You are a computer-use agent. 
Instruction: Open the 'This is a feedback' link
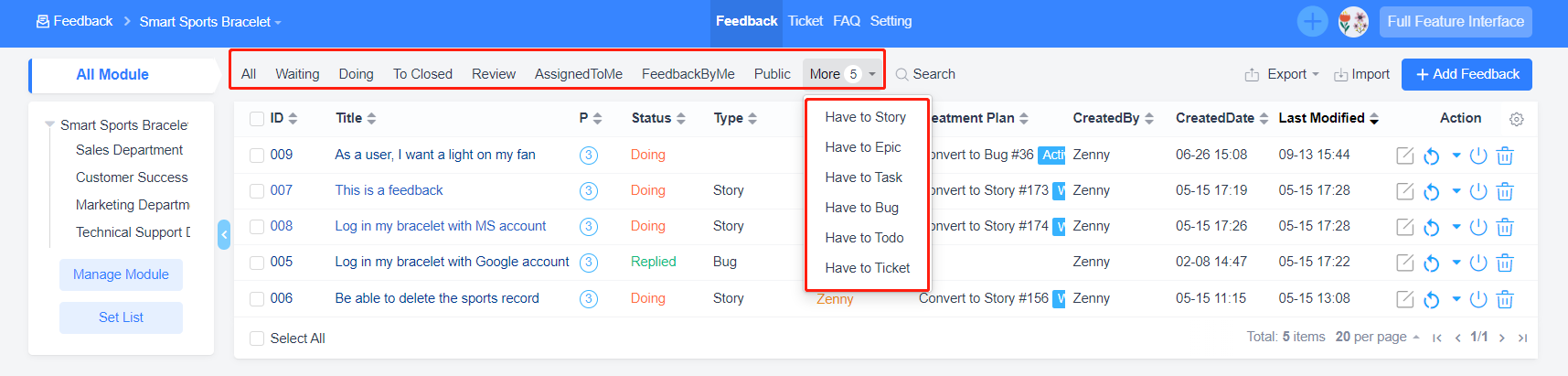389,190
